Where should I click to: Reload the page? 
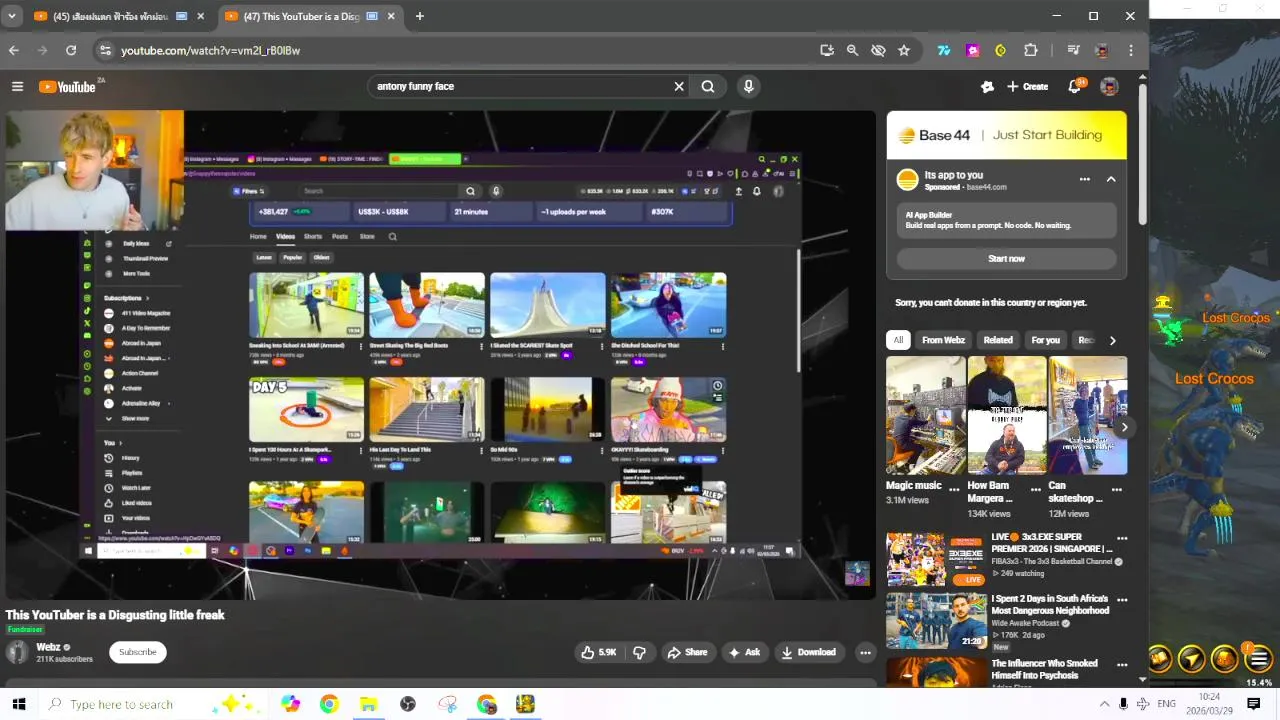point(71,50)
